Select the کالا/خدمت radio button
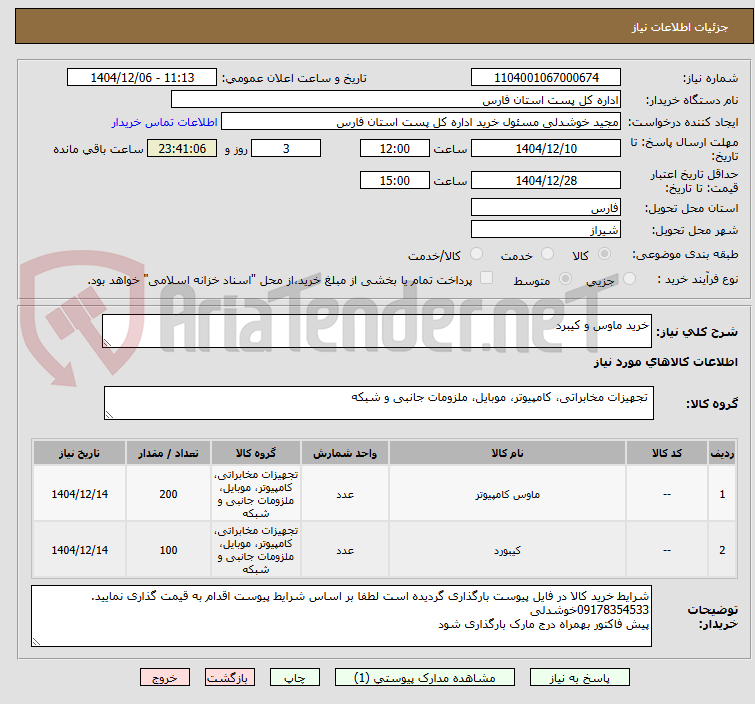Image resolution: width=755 pixels, height=704 pixels. click(476, 254)
